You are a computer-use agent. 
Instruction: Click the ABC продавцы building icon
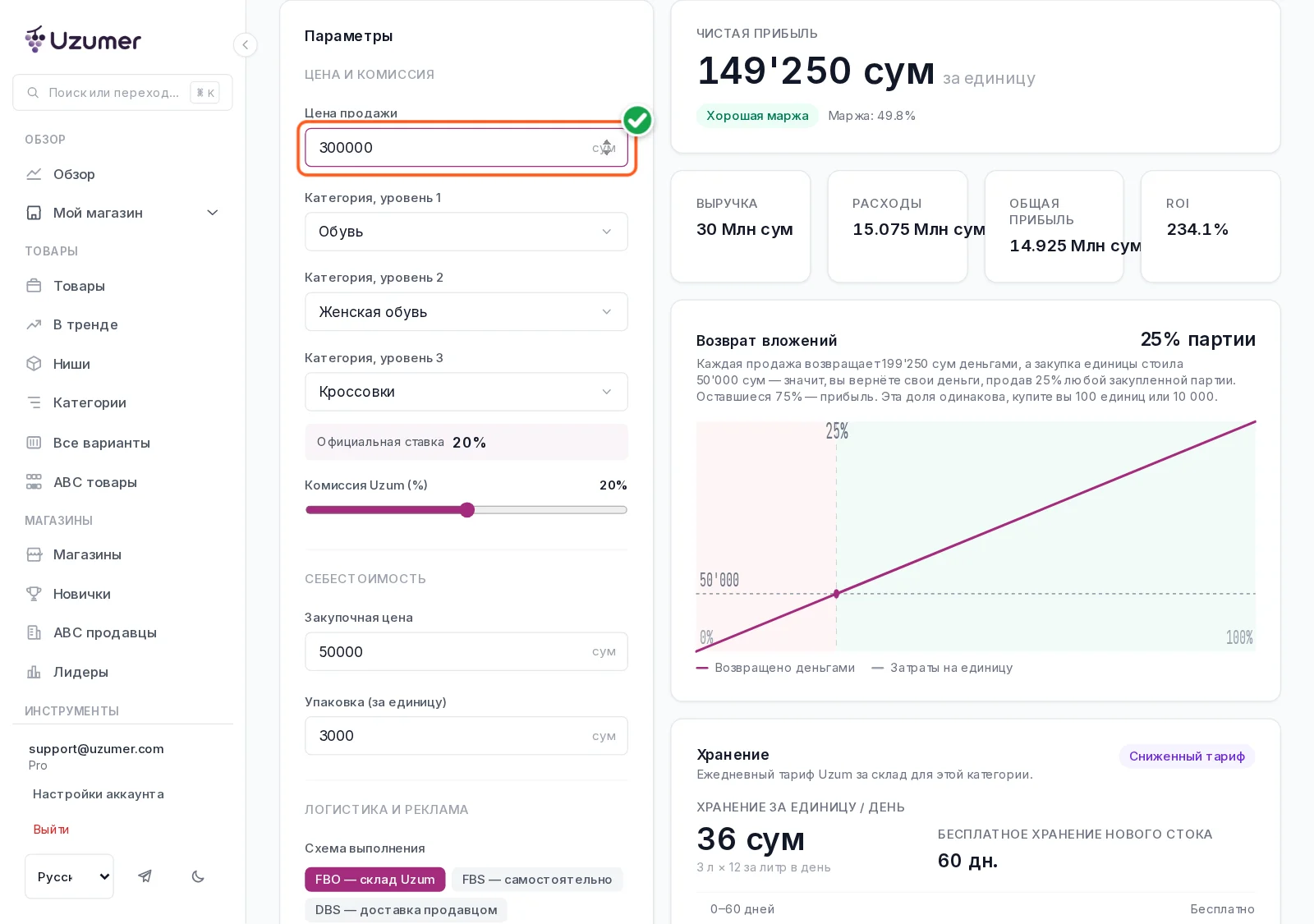[34, 632]
